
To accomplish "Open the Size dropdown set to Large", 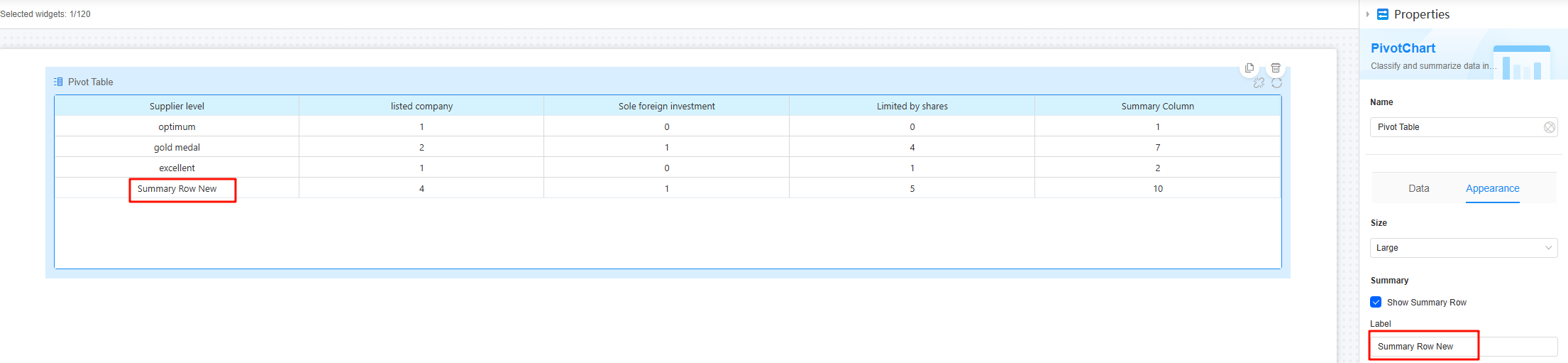I will (1464, 248).
